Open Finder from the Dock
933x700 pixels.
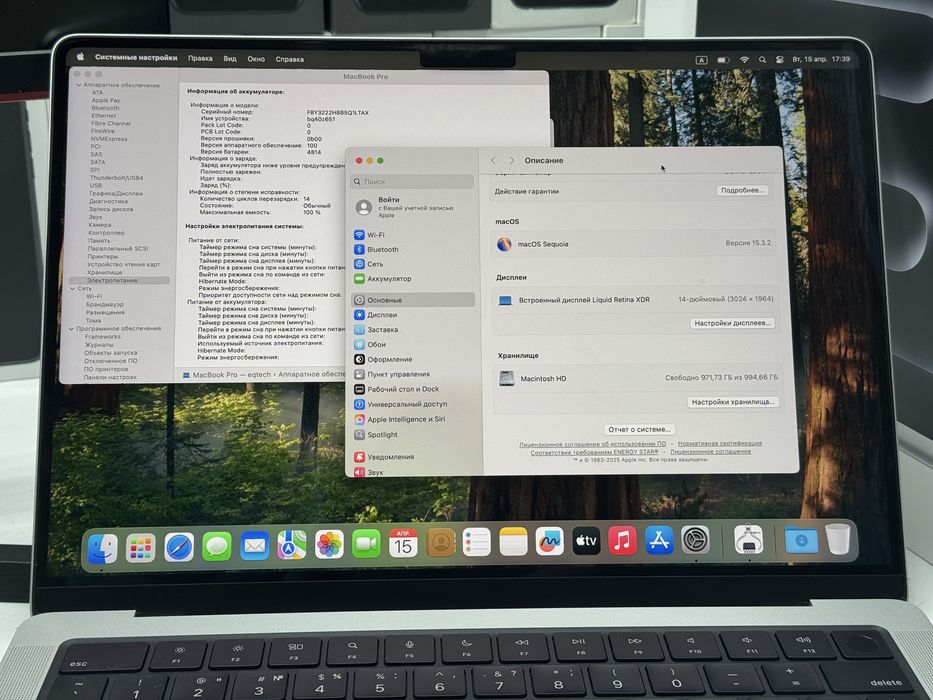point(102,548)
